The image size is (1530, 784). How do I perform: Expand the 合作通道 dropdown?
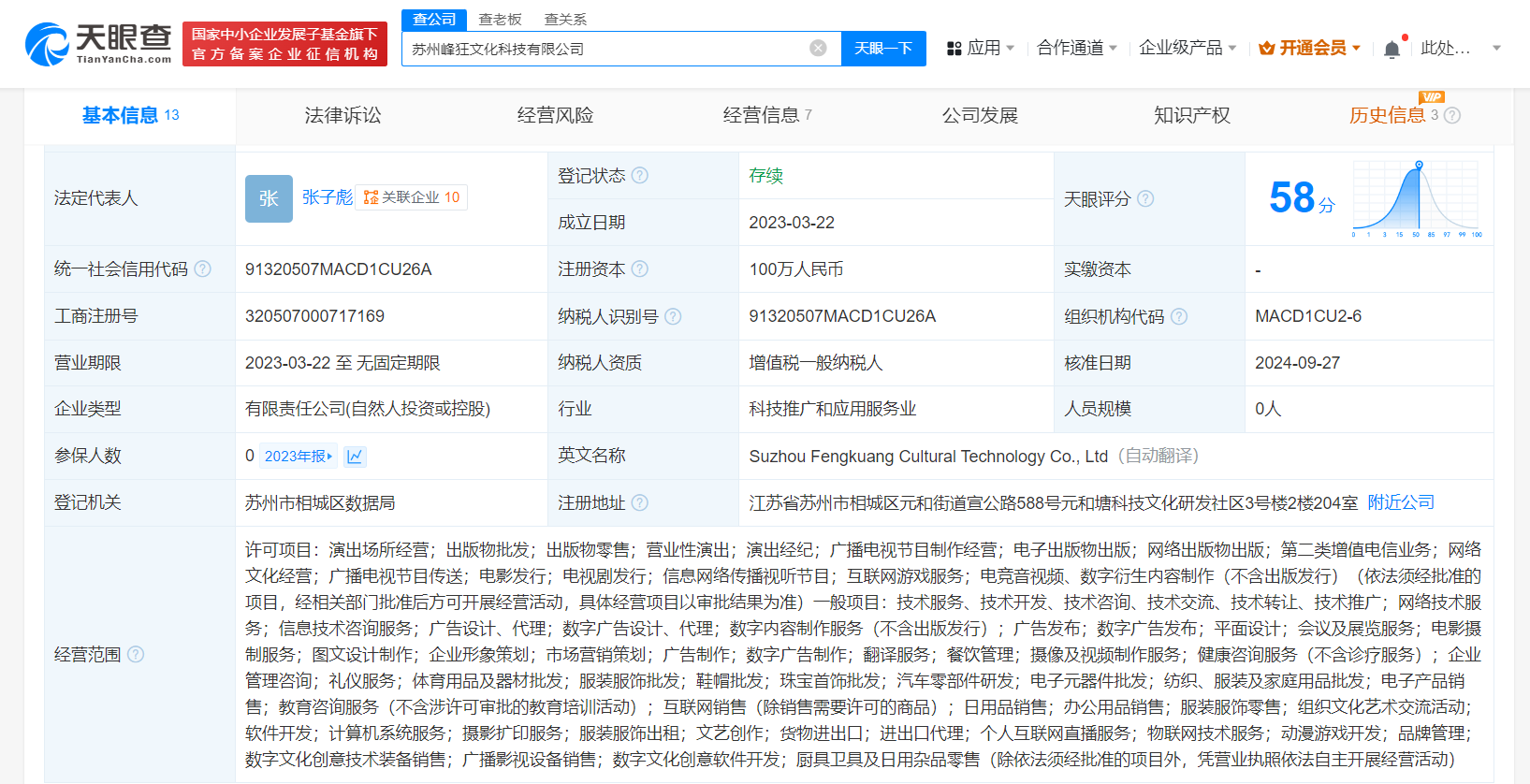(1077, 48)
